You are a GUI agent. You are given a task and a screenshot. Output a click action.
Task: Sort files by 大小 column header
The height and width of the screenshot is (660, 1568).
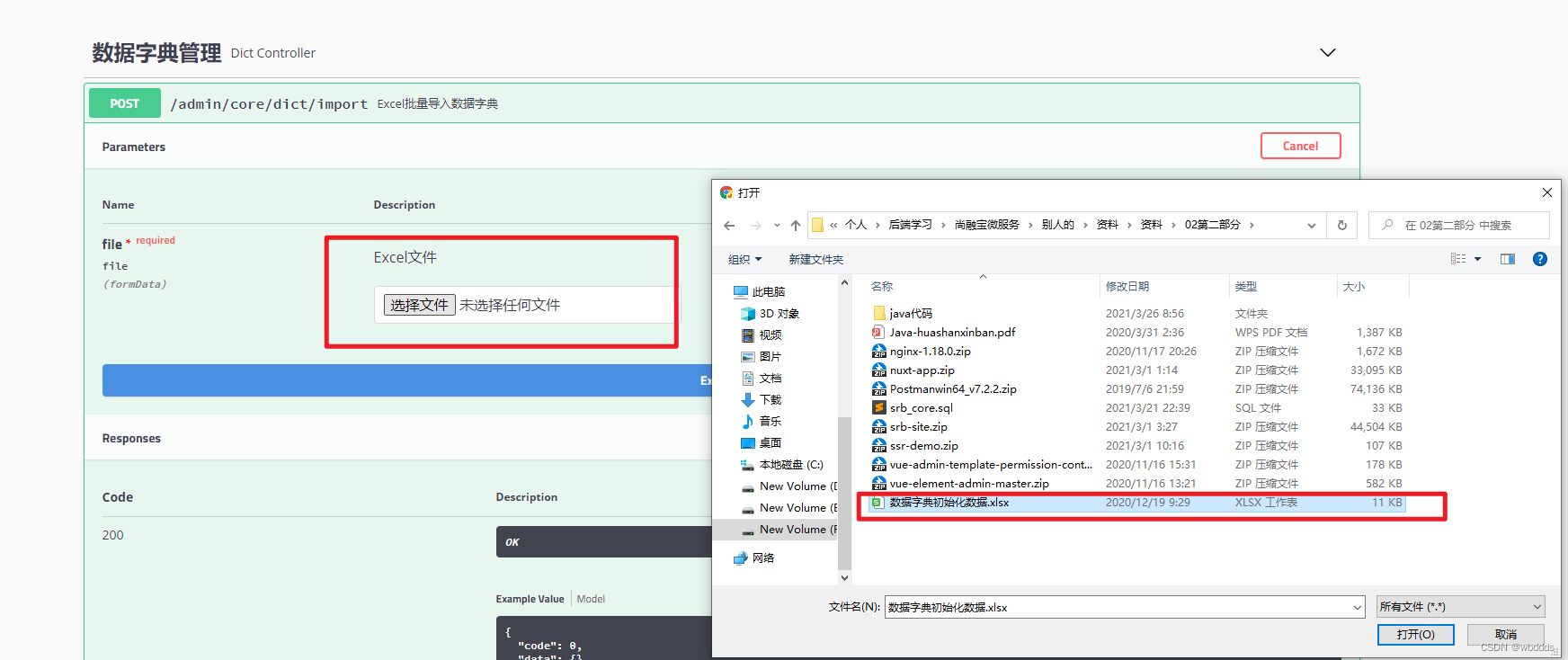[x=1372, y=286]
